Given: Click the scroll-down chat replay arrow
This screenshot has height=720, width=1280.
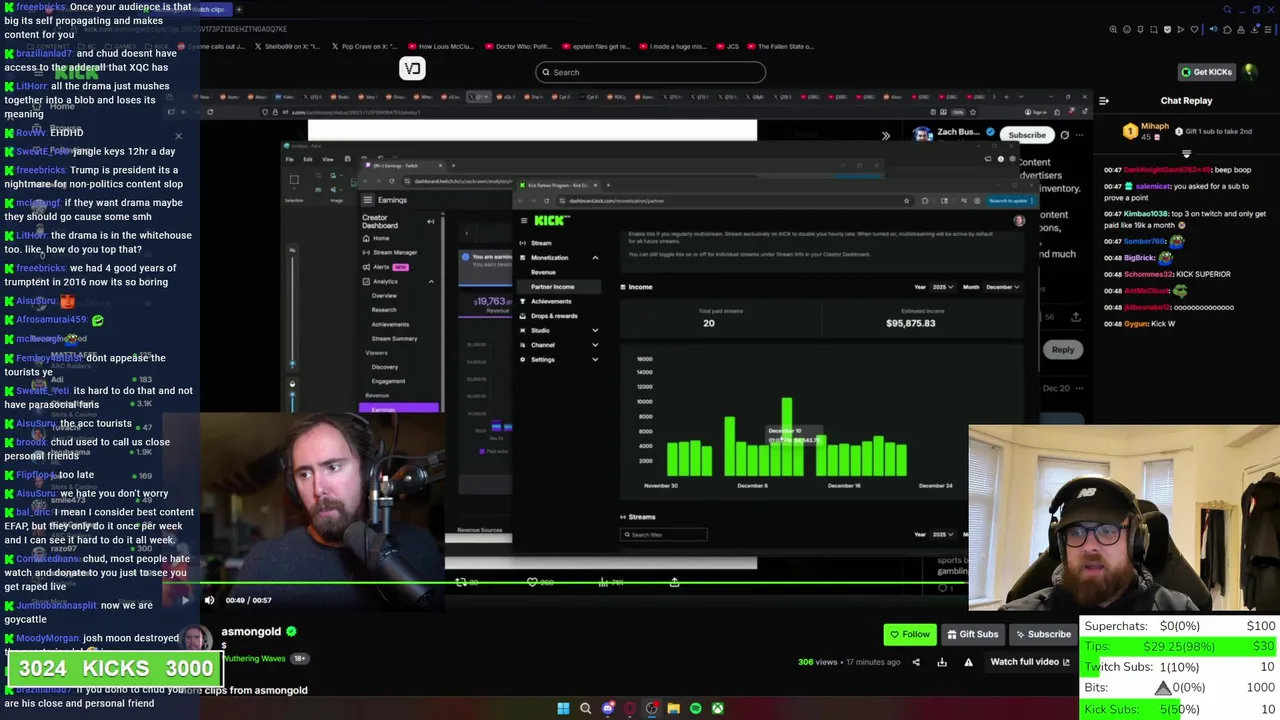Looking at the screenshot, I should pyautogui.click(x=1186, y=154).
